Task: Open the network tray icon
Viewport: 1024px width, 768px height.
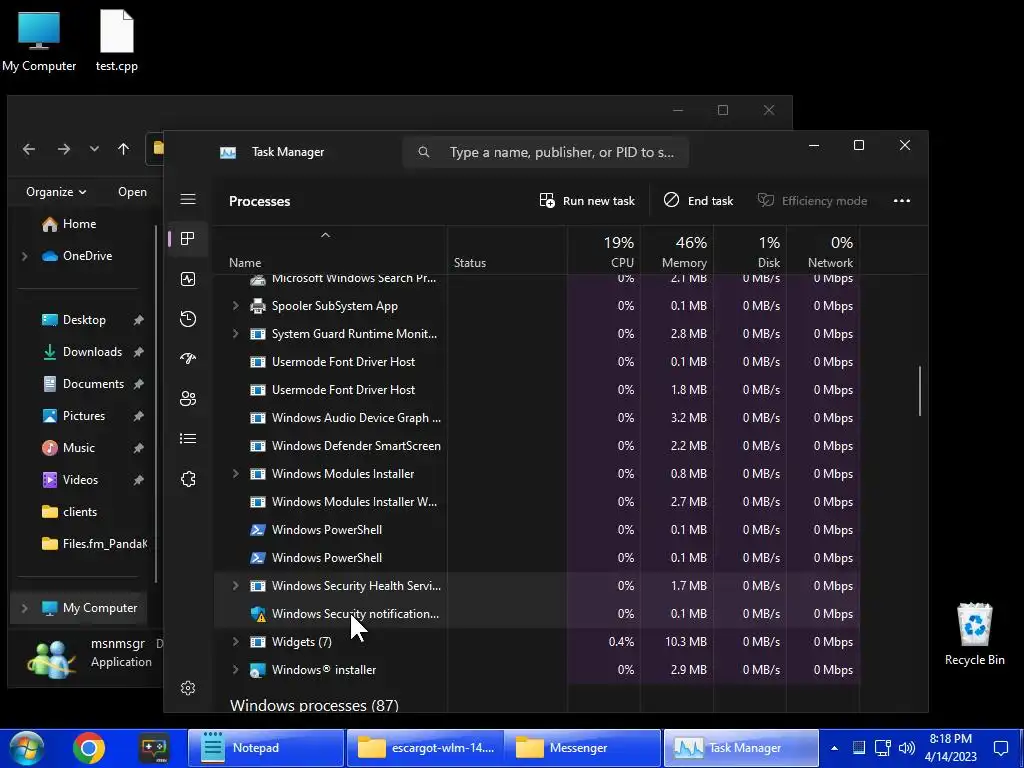Action: (883, 748)
